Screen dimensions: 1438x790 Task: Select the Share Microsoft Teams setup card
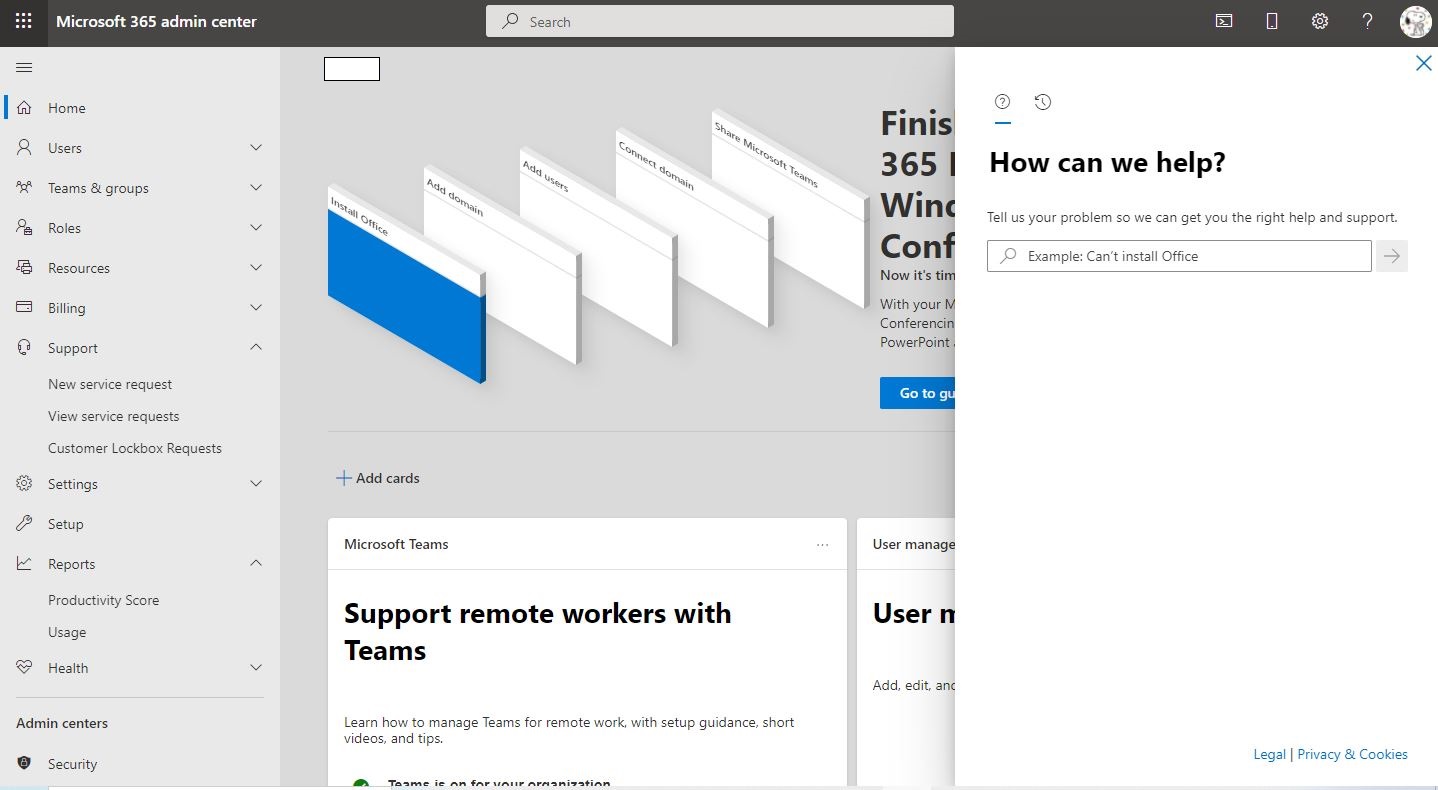pos(790,208)
